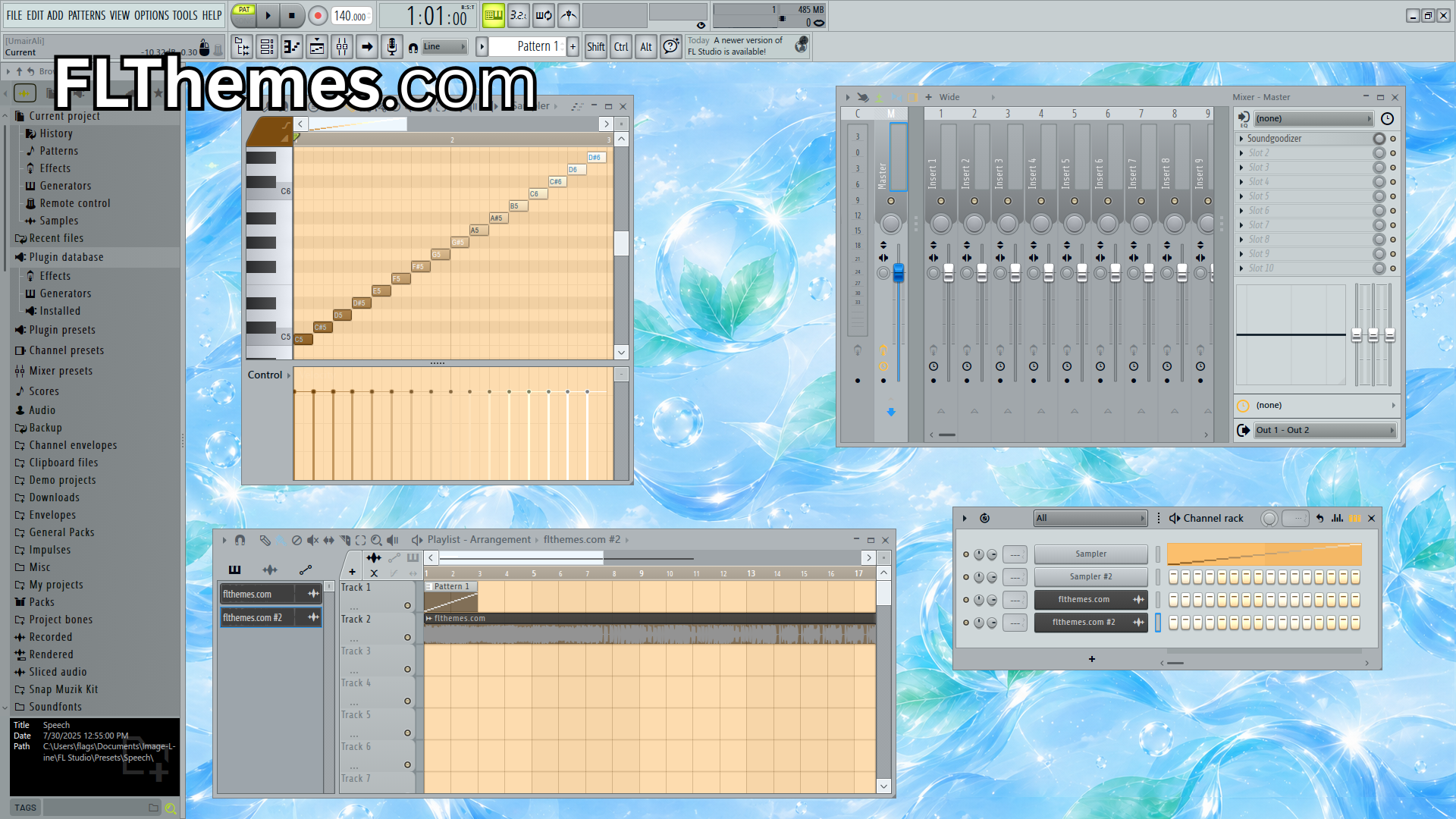
Task: Click the Insert 1 volume fader handle
Action: click(x=949, y=273)
